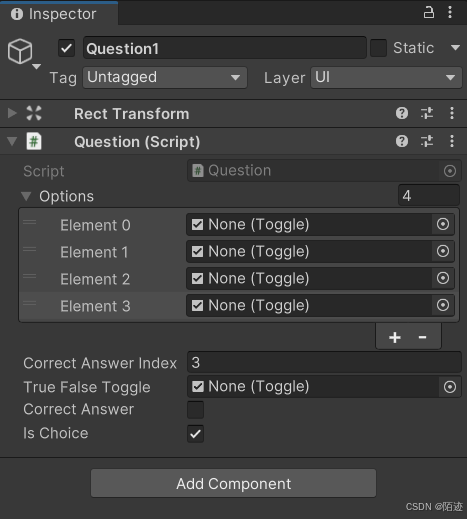467x519 pixels.
Task: Click the GameObject cube icon picker
Action: click(20, 51)
